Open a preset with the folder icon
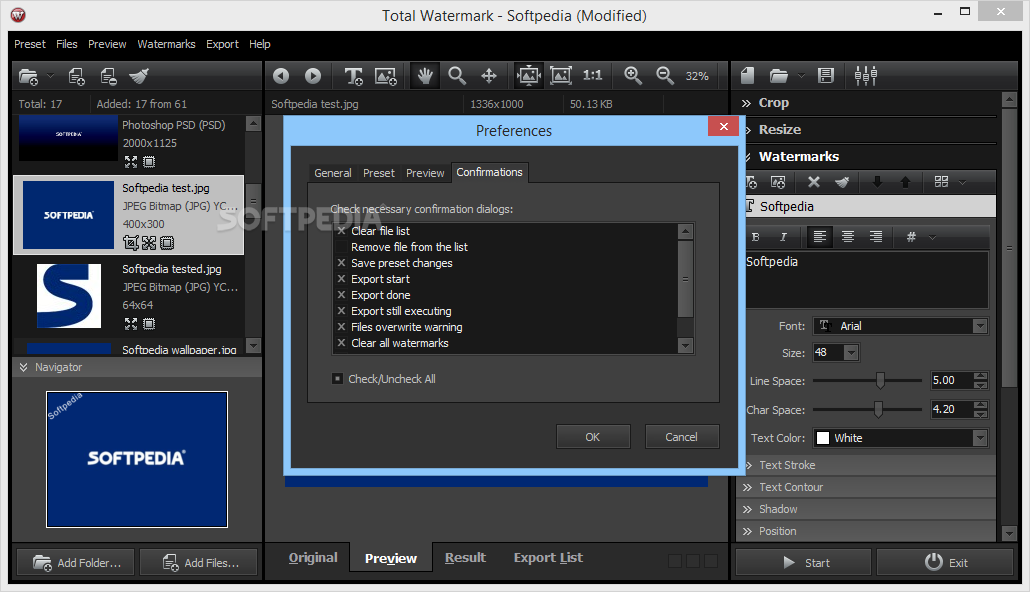The height and width of the screenshot is (592, 1030). pos(779,76)
